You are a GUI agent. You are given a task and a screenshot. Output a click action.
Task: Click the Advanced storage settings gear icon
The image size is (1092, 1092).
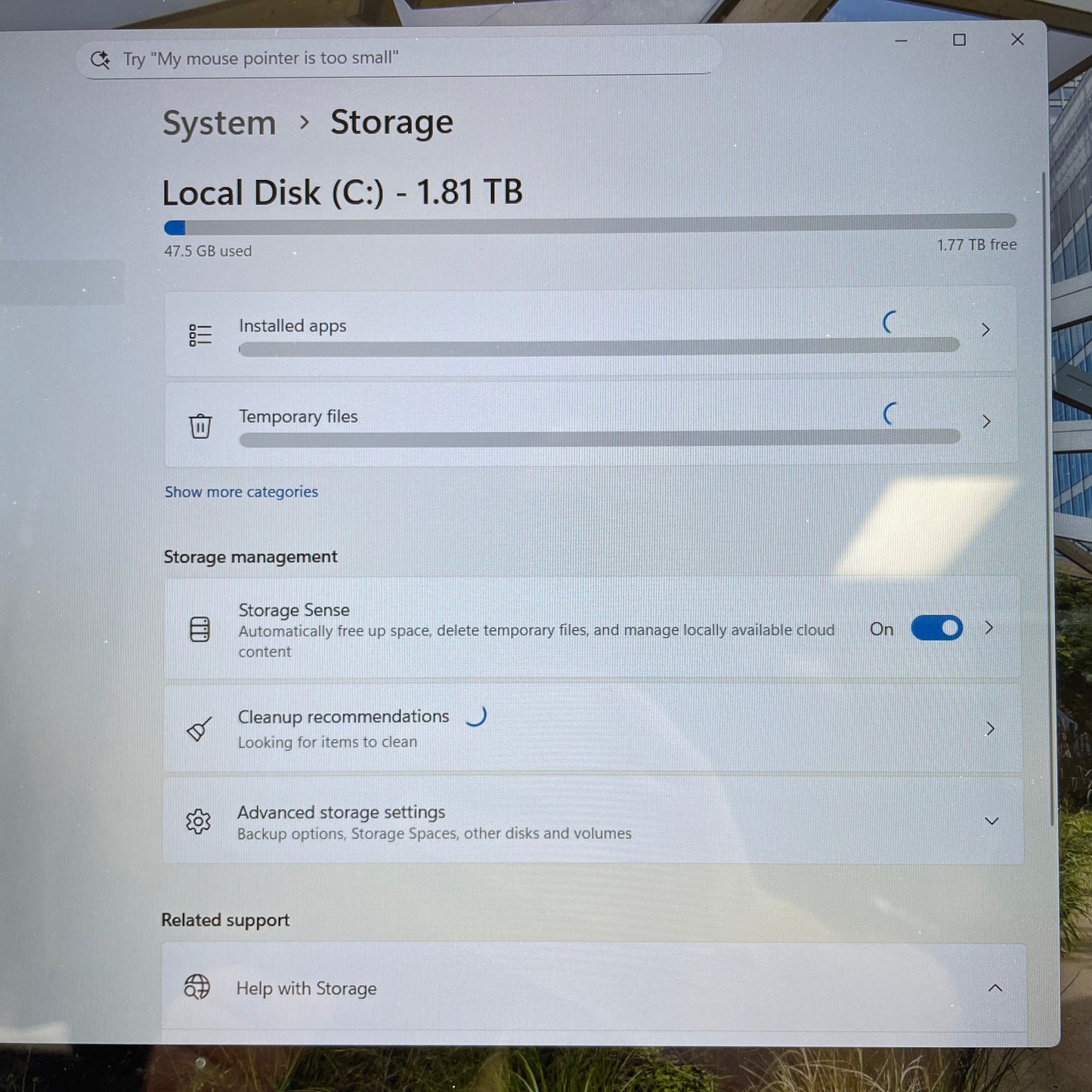click(x=198, y=821)
